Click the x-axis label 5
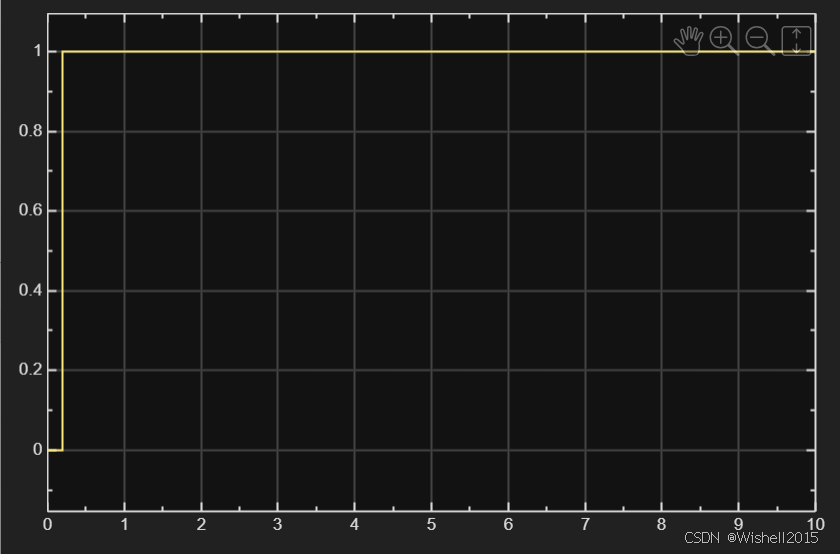 click(431, 524)
